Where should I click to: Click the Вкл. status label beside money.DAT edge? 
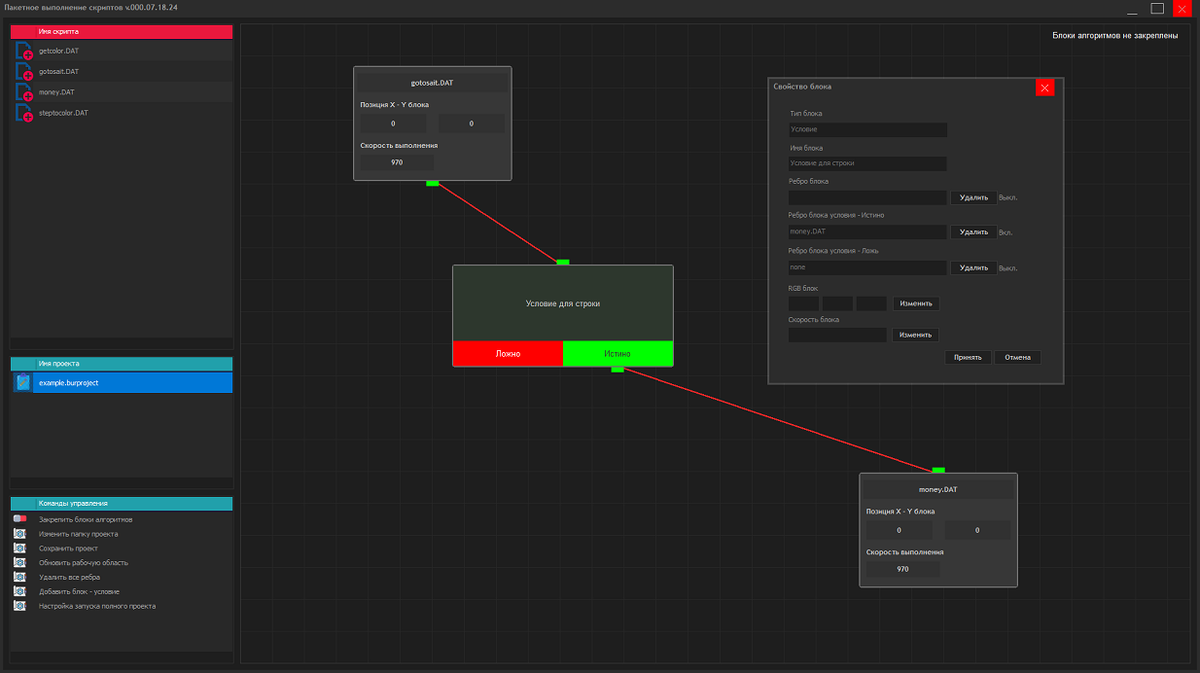[1006, 232]
